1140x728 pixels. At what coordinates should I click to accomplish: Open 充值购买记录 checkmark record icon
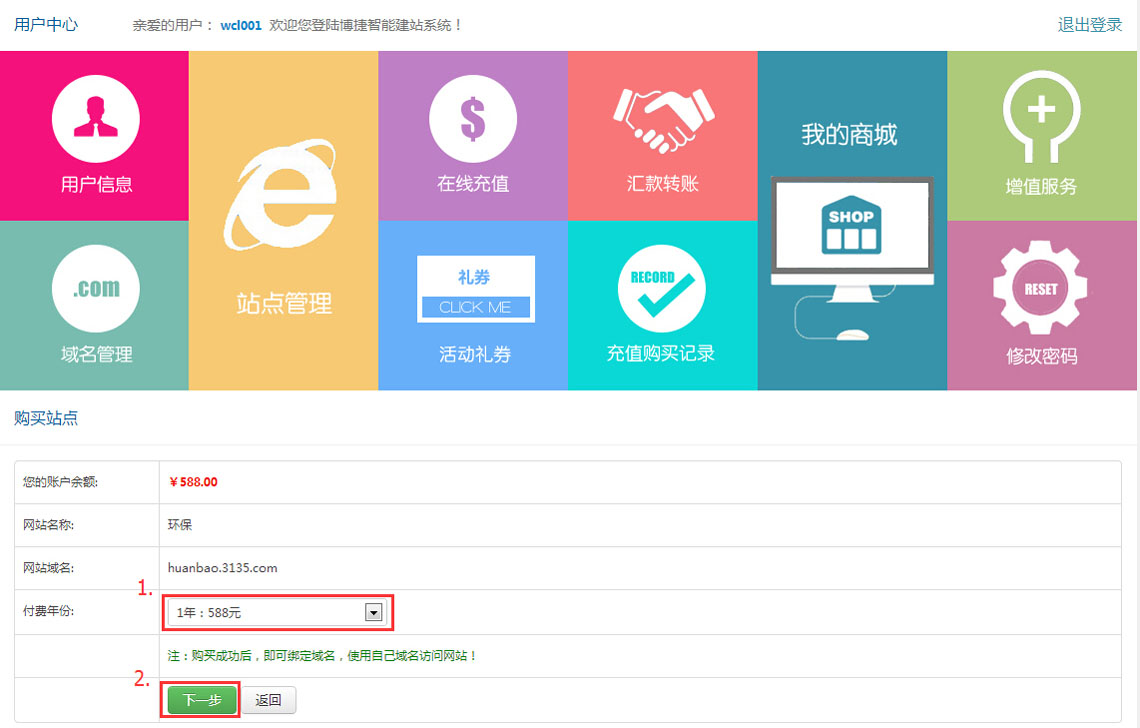(x=661, y=288)
